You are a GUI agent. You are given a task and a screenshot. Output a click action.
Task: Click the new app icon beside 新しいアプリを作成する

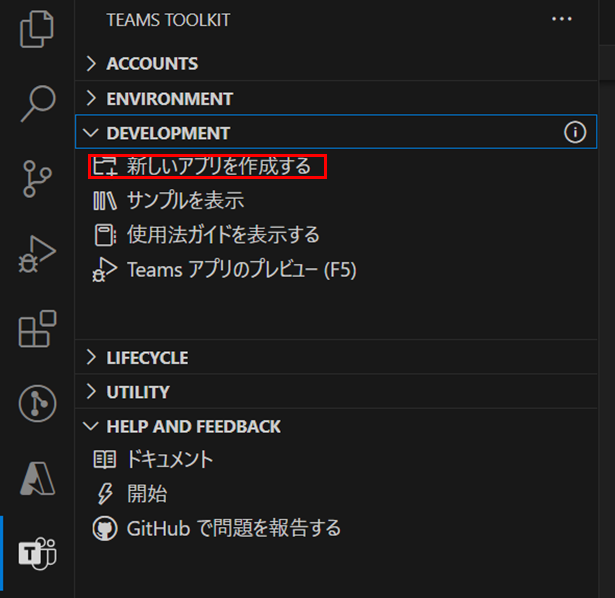[105, 166]
